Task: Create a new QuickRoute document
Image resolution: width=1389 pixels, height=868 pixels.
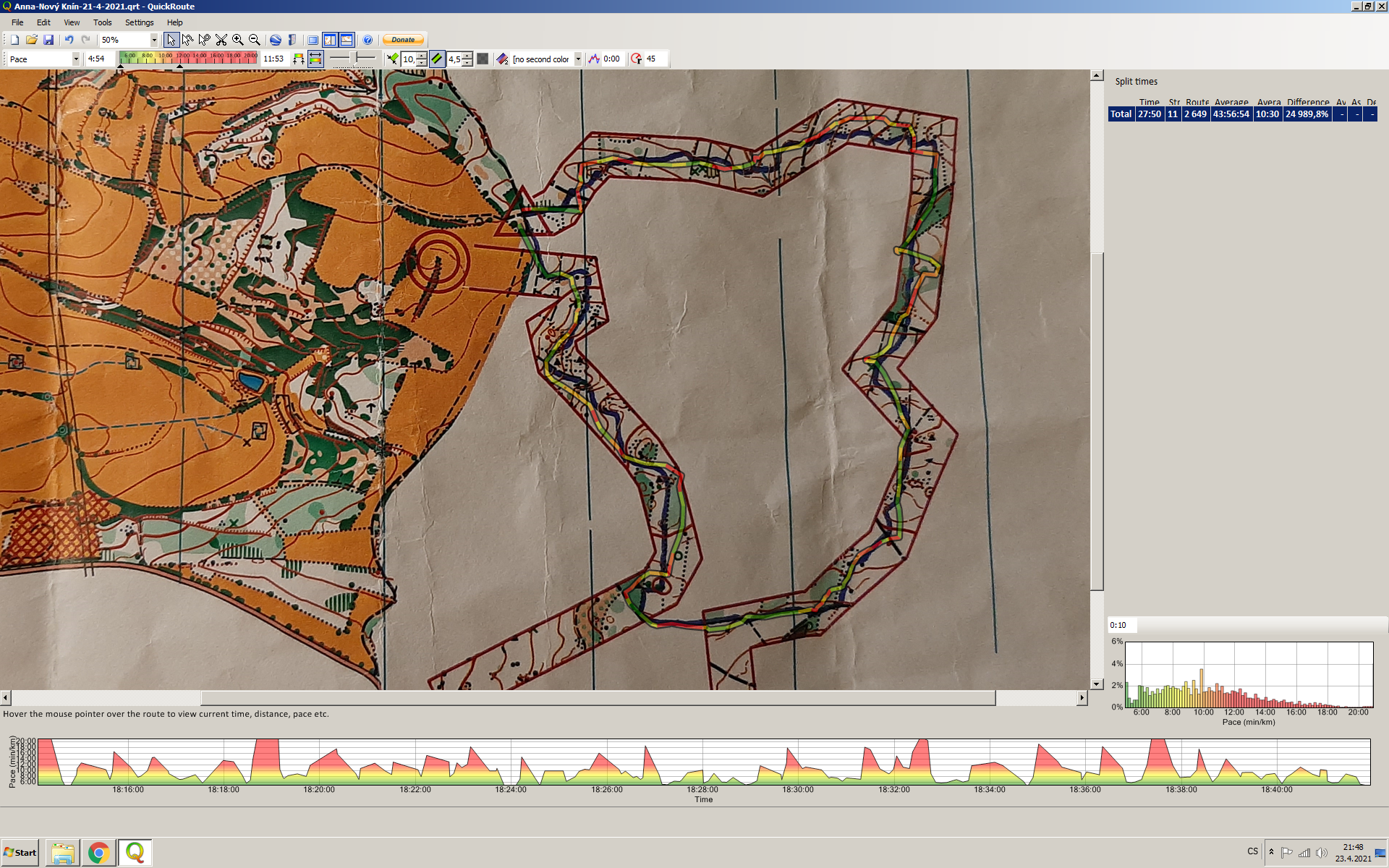Action: pyautogui.click(x=14, y=40)
